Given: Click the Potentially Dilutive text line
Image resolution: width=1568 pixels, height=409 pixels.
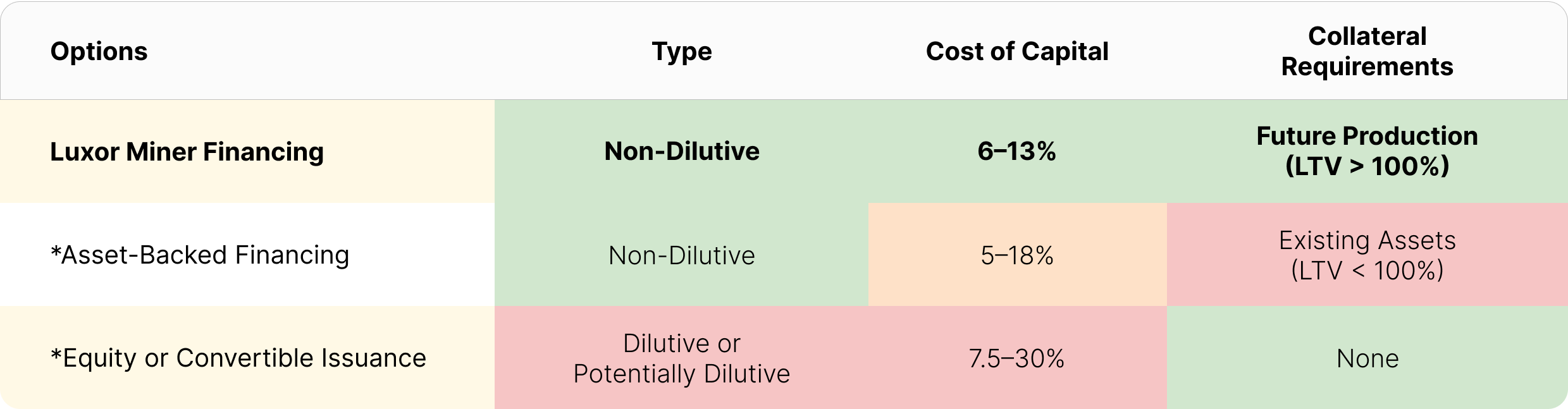Looking at the screenshot, I should [681, 374].
